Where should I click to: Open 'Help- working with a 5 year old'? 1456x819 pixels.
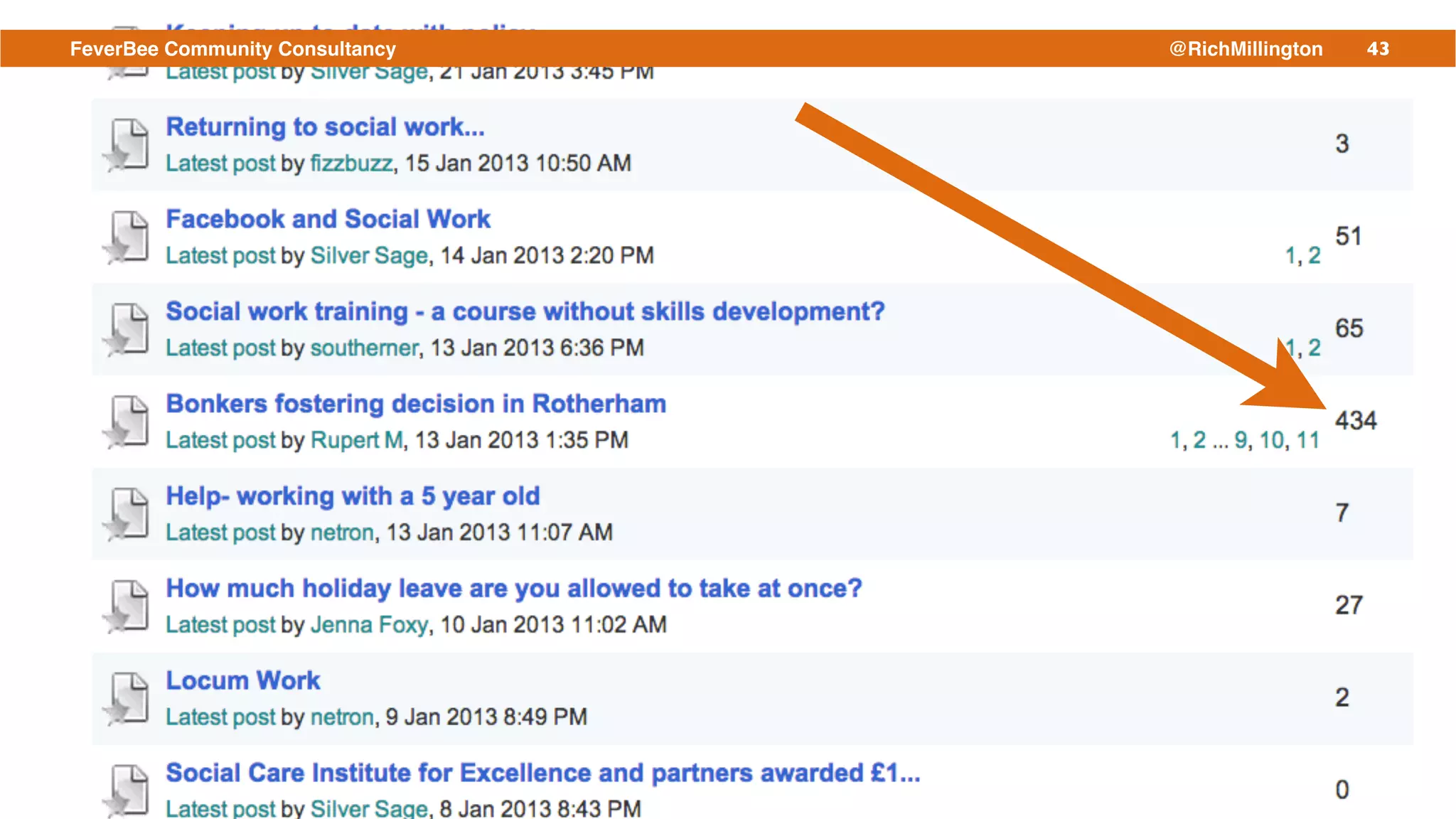tap(353, 496)
